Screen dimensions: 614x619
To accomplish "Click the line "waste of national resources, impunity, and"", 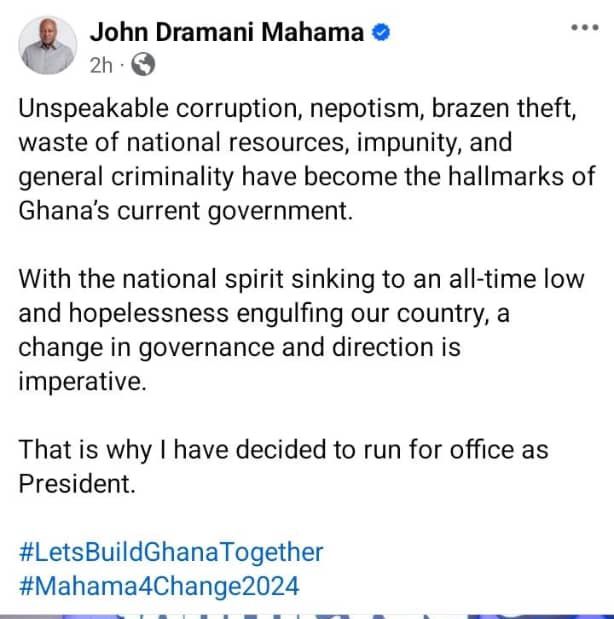I will pos(265,143).
